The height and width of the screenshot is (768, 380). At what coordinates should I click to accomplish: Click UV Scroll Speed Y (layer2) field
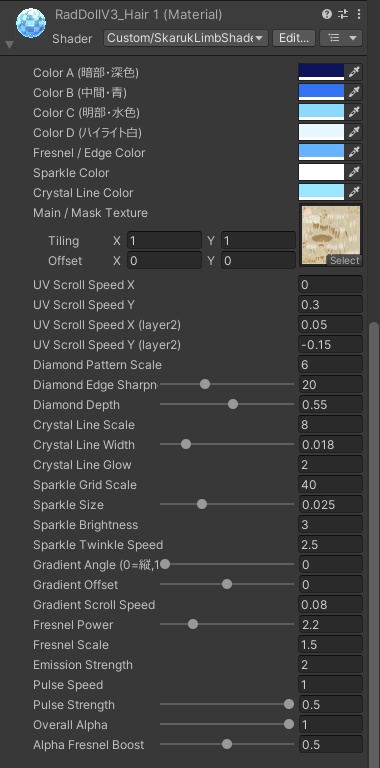tap(331, 345)
